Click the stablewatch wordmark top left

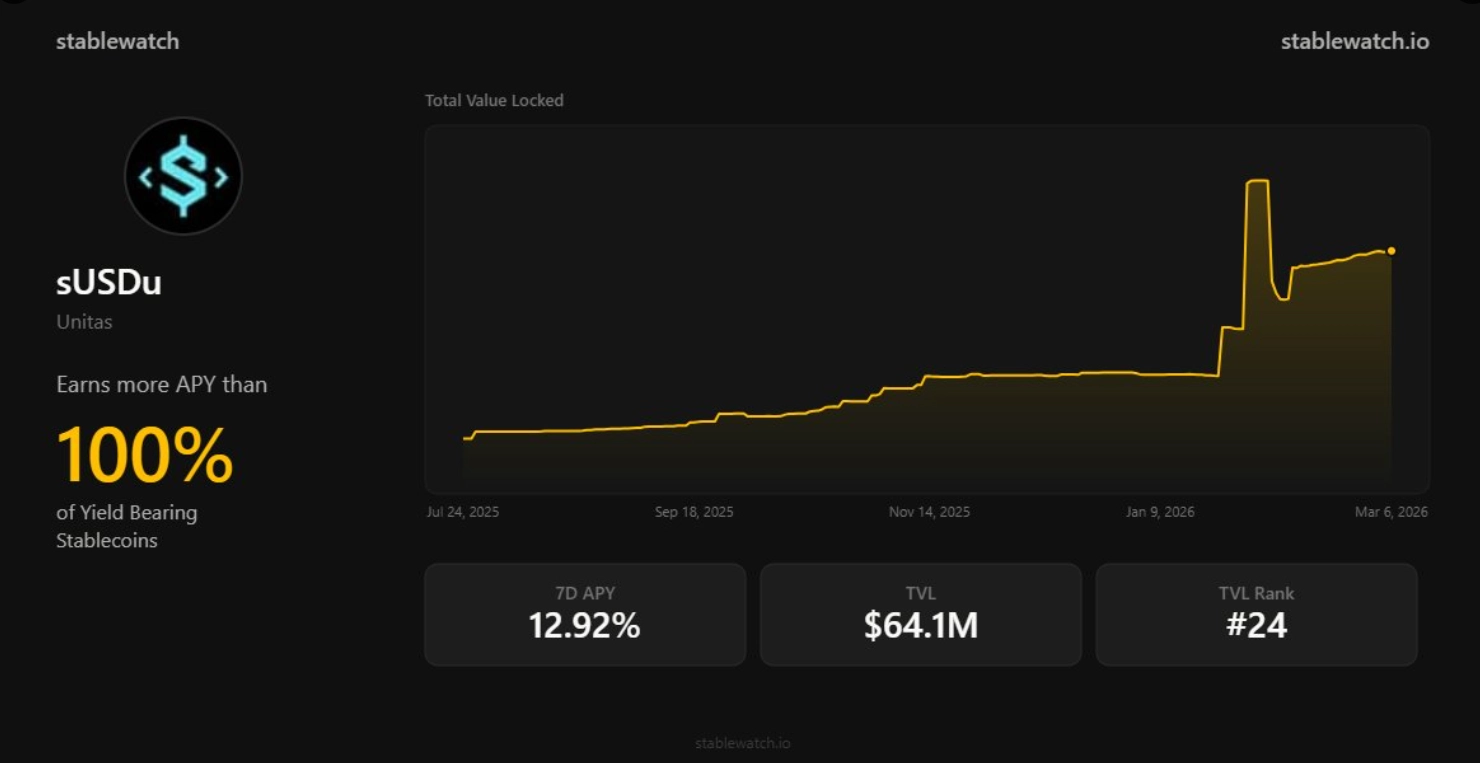coord(117,41)
